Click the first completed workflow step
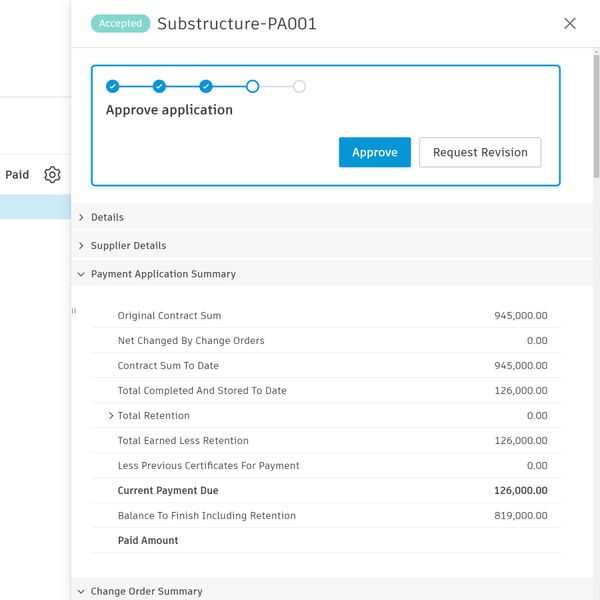Viewport: 600px width, 600px height. pyautogui.click(x=112, y=86)
